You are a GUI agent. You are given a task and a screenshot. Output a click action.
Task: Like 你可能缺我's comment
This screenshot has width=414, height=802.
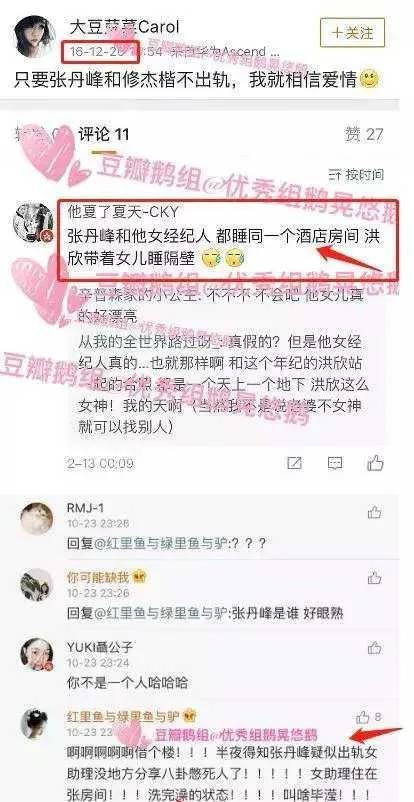(x=375, y=578)
